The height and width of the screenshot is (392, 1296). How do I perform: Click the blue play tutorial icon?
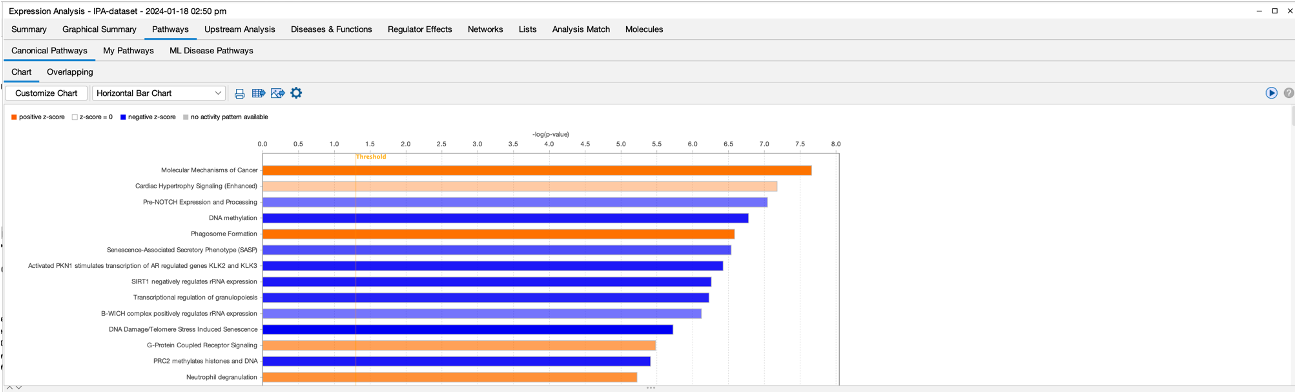1272,93
